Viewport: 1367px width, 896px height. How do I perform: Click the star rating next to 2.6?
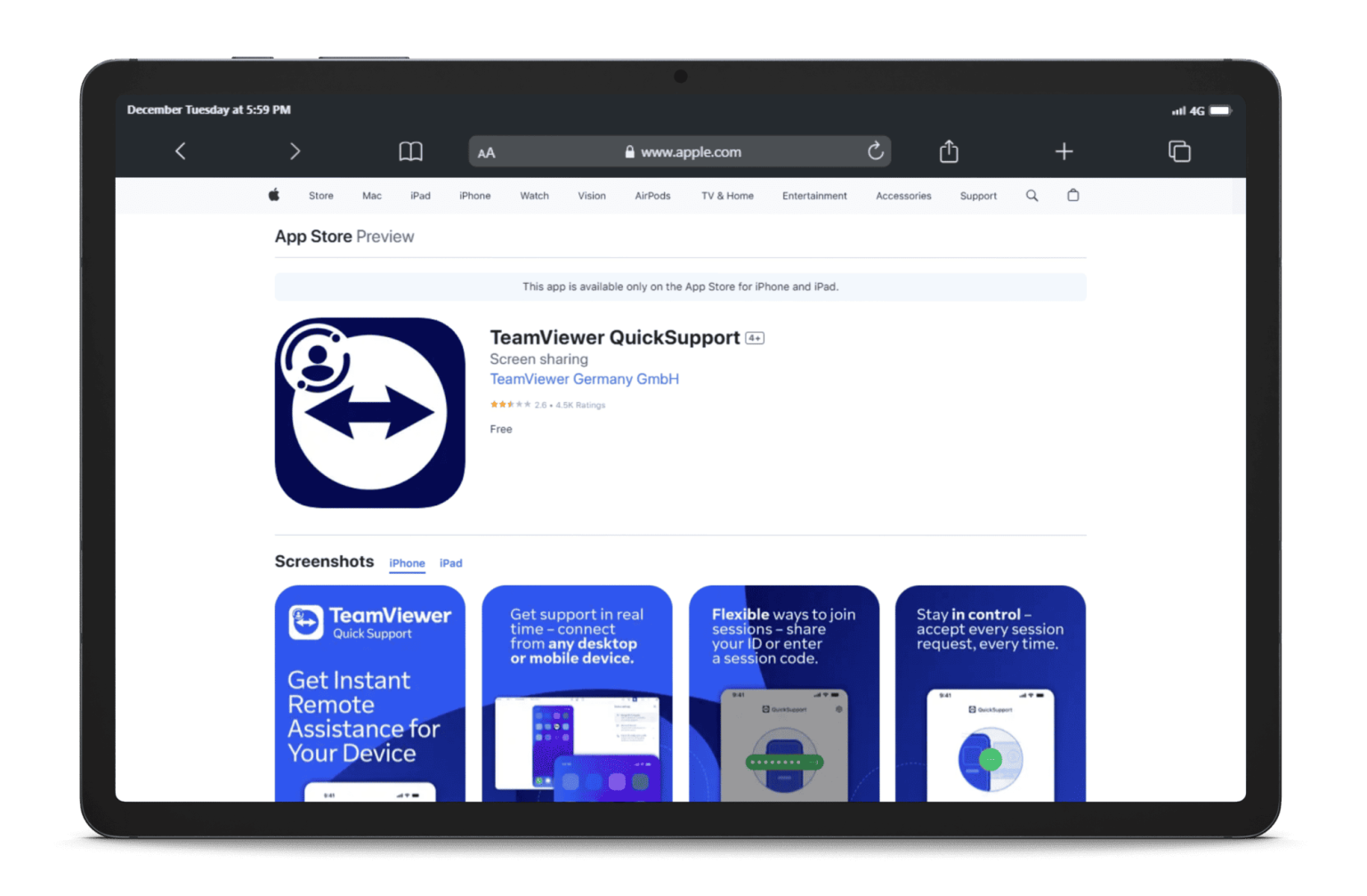(x=512, y=404)
